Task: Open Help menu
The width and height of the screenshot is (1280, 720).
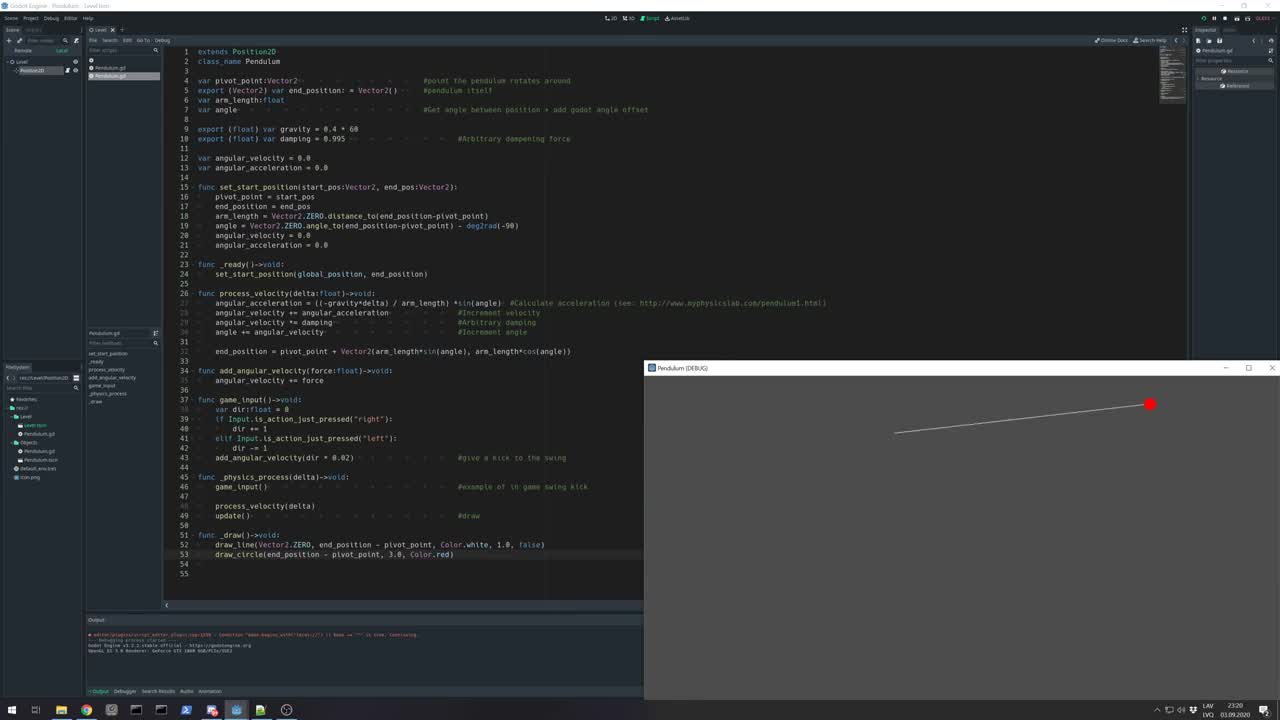Action: (x=88, y=18)
